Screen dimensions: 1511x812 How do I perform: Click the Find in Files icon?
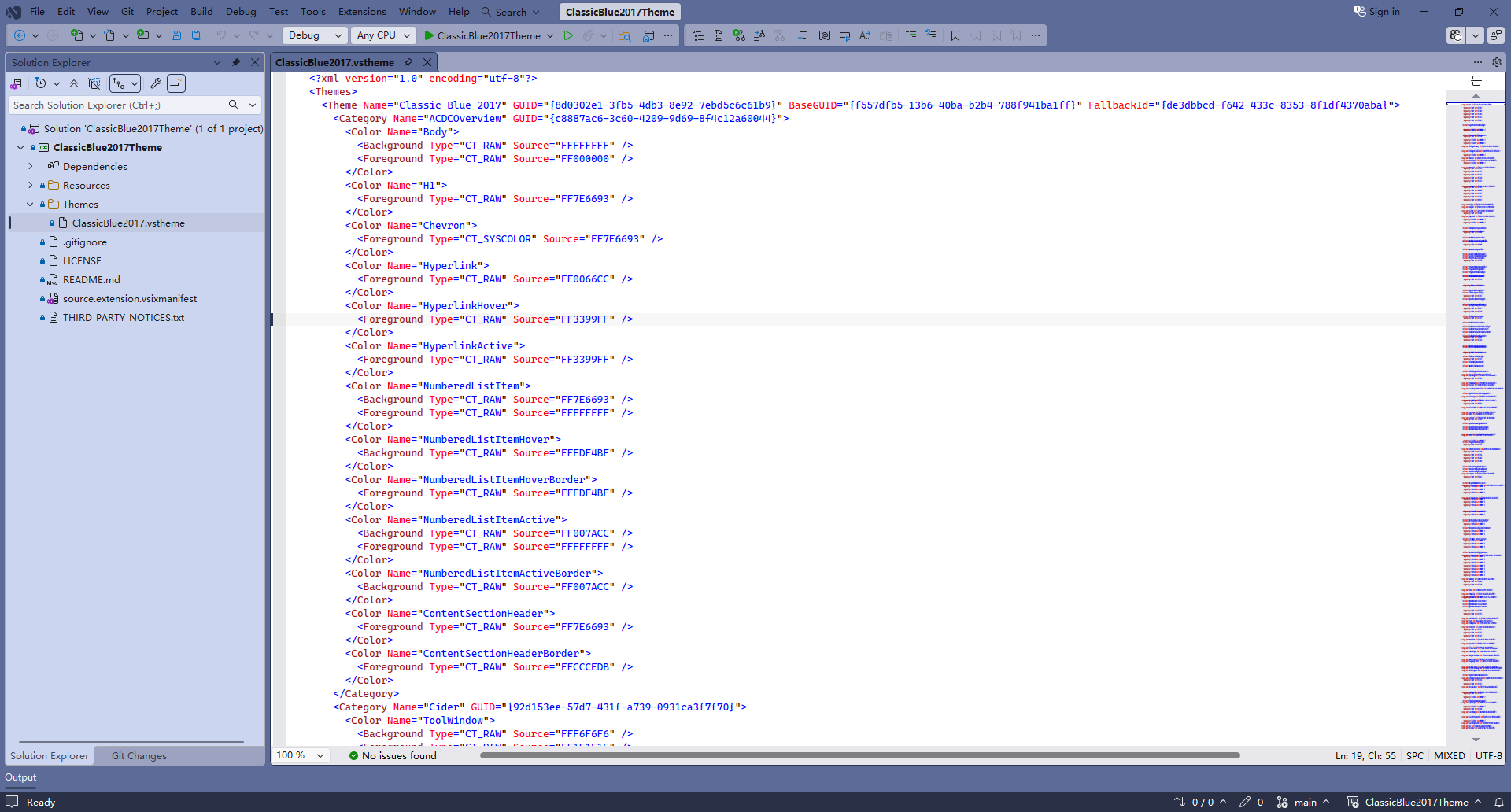624,35
